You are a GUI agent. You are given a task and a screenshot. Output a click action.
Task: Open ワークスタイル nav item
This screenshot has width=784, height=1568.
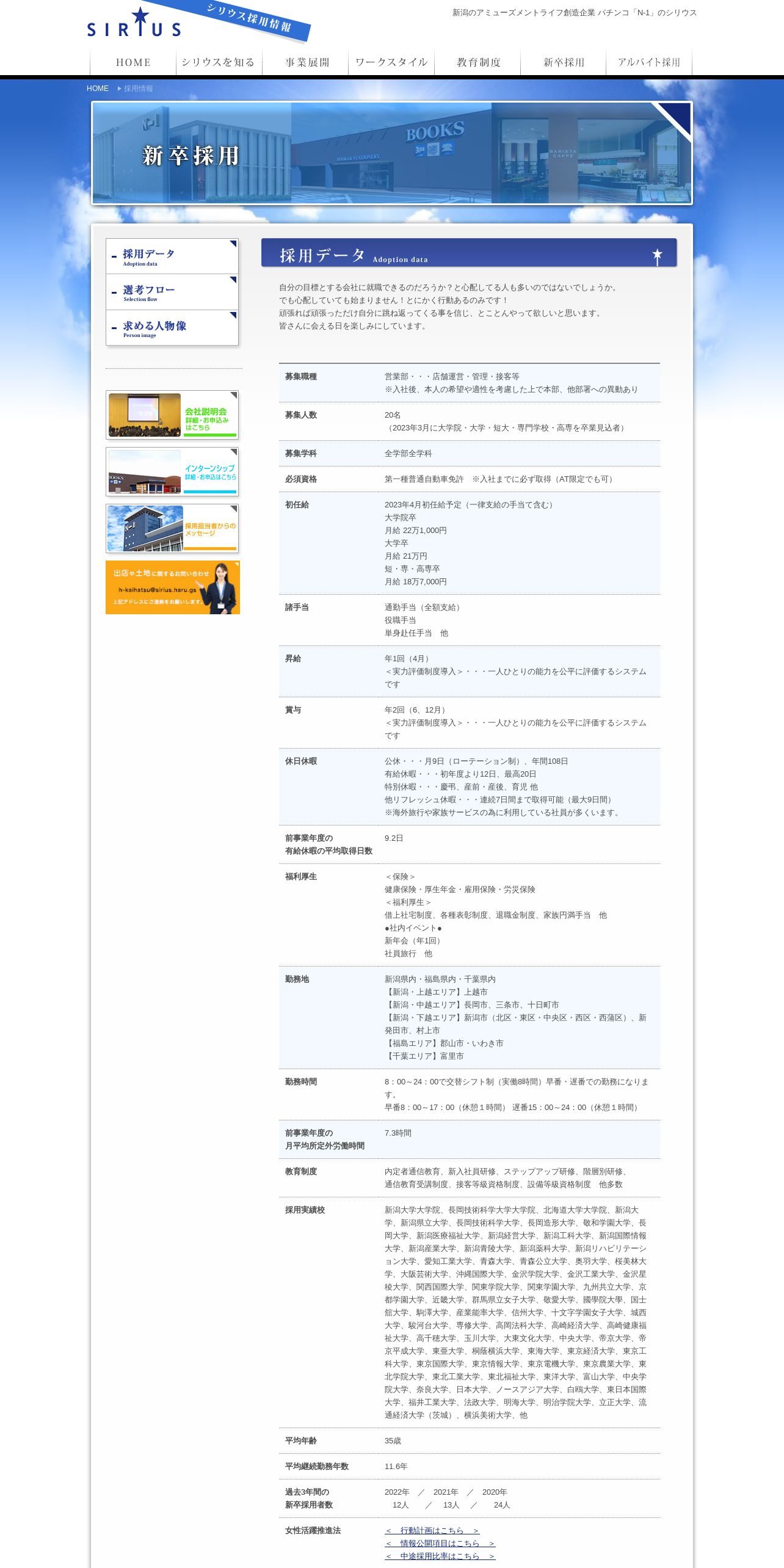coord(391,62)
